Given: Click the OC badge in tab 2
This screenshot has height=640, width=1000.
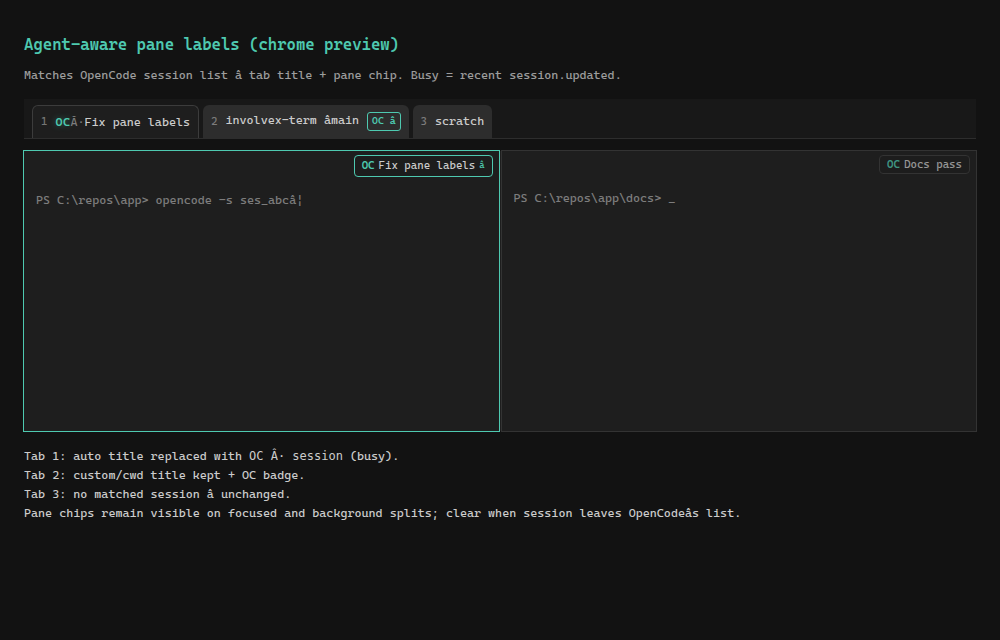Looking at the screenshot, I should [x=384, y=121].
